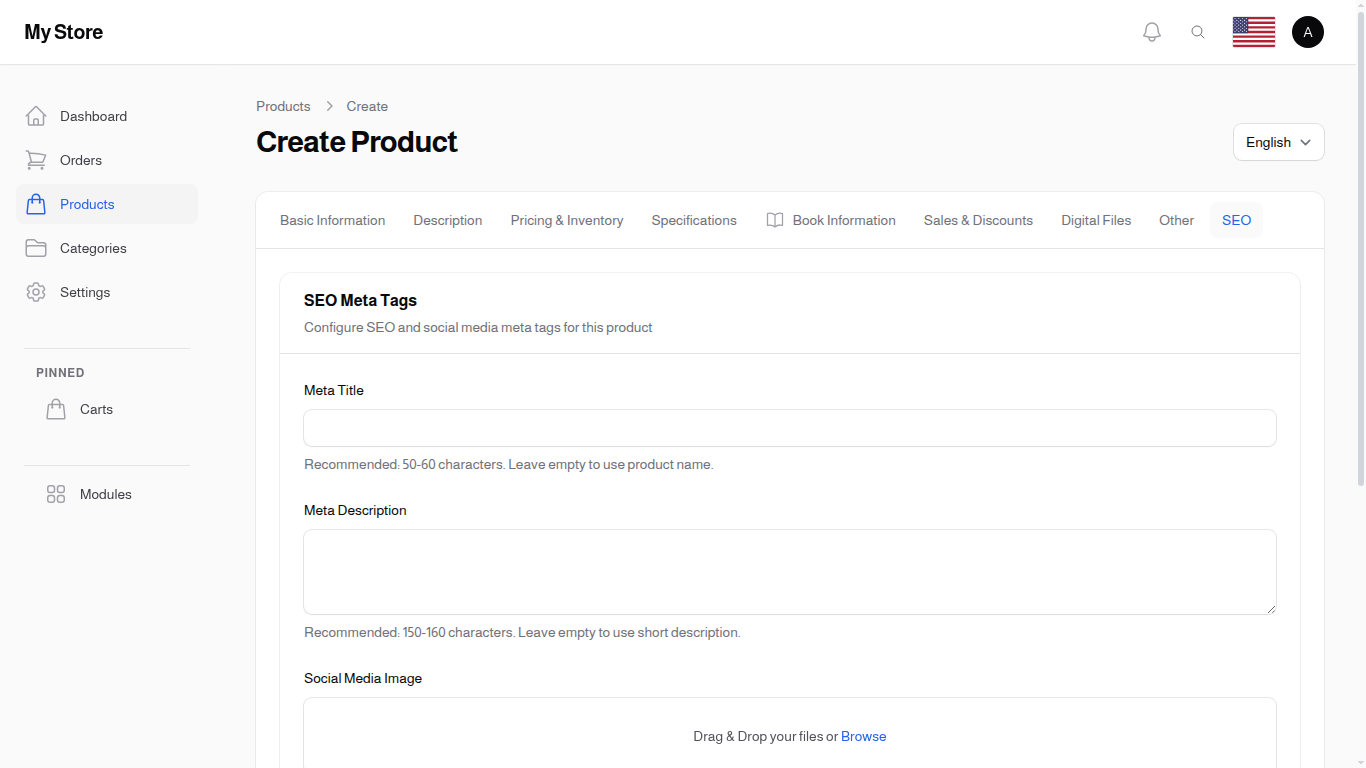Expand the English language dropdown
The image size is (1366, 768).
click(1278, 142)
